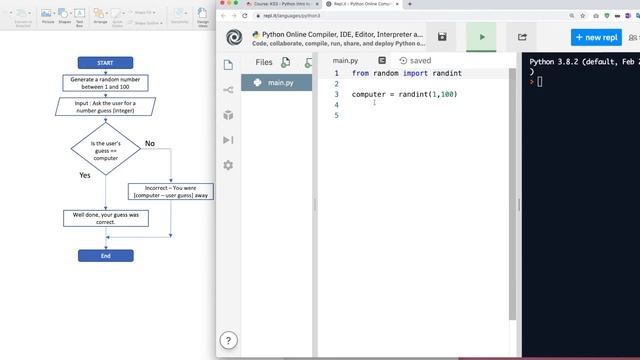Click the browser zoom magnifier icon
Screen dimensions: 640x360
click(571, 16)
